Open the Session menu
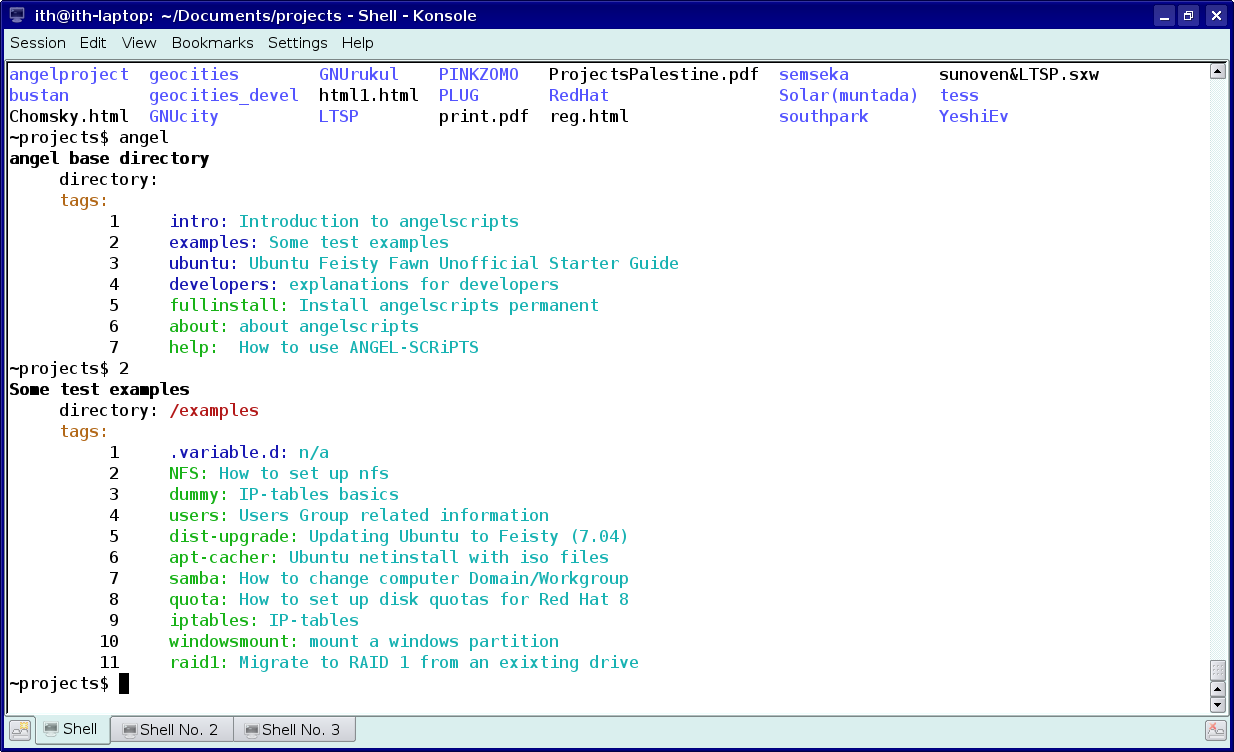1234x752 pixels. 38,43
